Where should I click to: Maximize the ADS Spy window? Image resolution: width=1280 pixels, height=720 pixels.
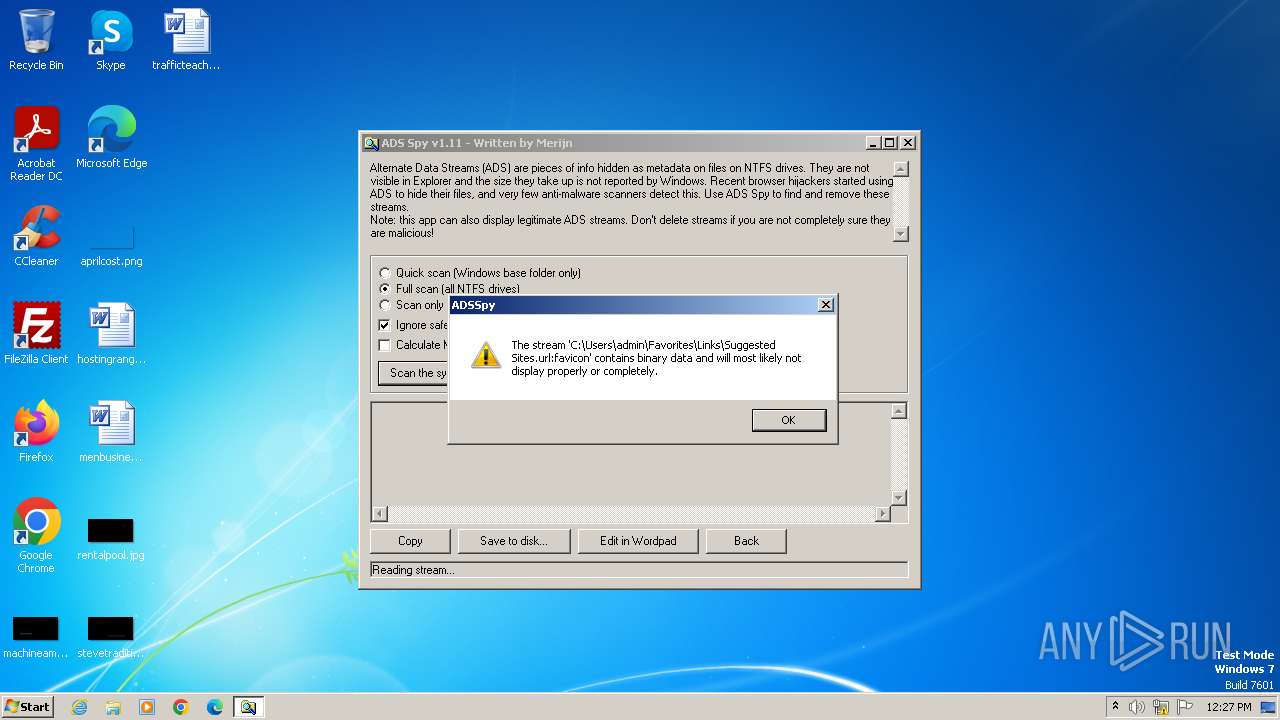click(x=889, y=143)
